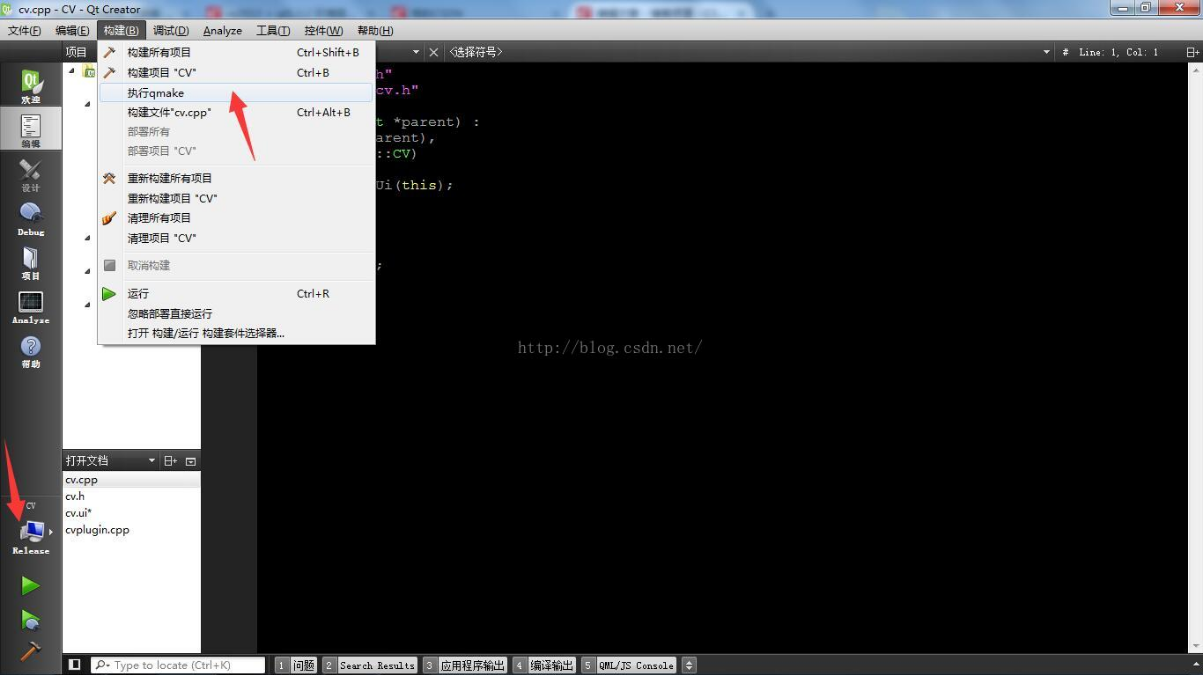Click the # encoding indicator in editor bar
This screenshot has height=675, width=1203.
pyautogui.click(x=1065, y=52)
